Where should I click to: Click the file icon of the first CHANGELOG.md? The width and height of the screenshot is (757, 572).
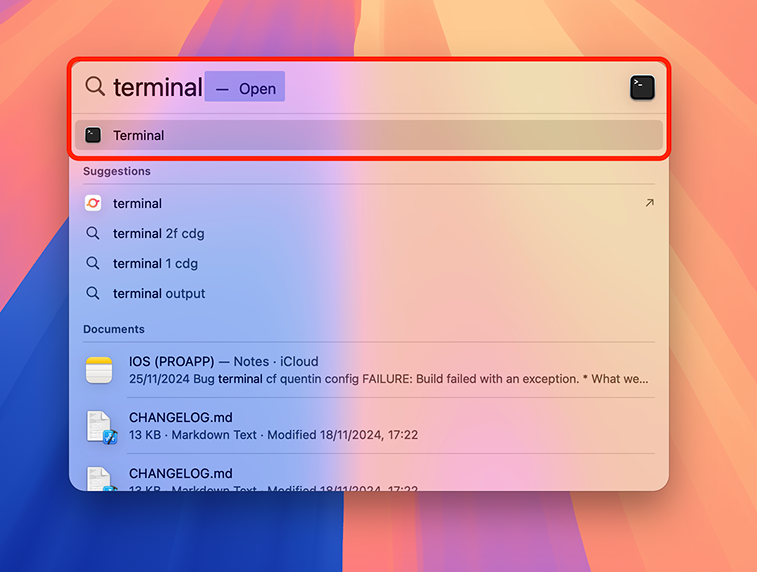pos(100,427)
